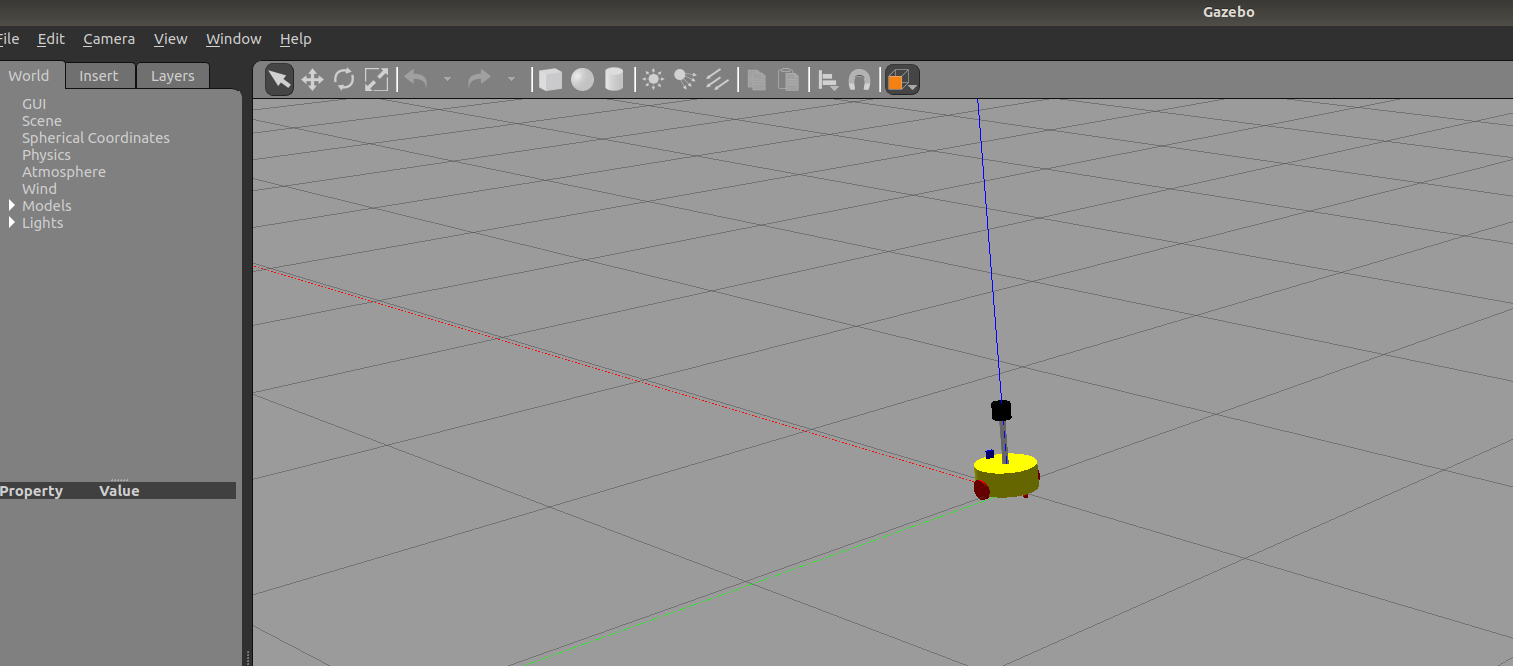Select Atmosphere in the world tree
The image size is (1513, 666).
pos(64,172)
